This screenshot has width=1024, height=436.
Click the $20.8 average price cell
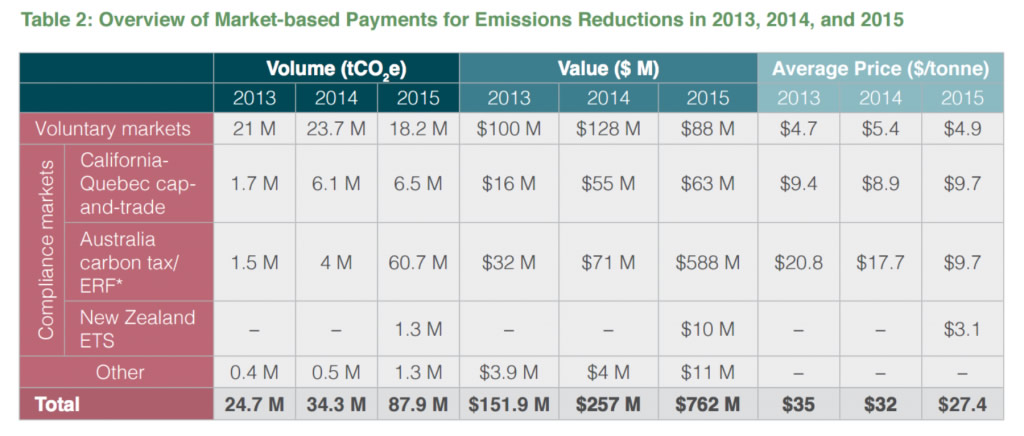coord(799,263)
